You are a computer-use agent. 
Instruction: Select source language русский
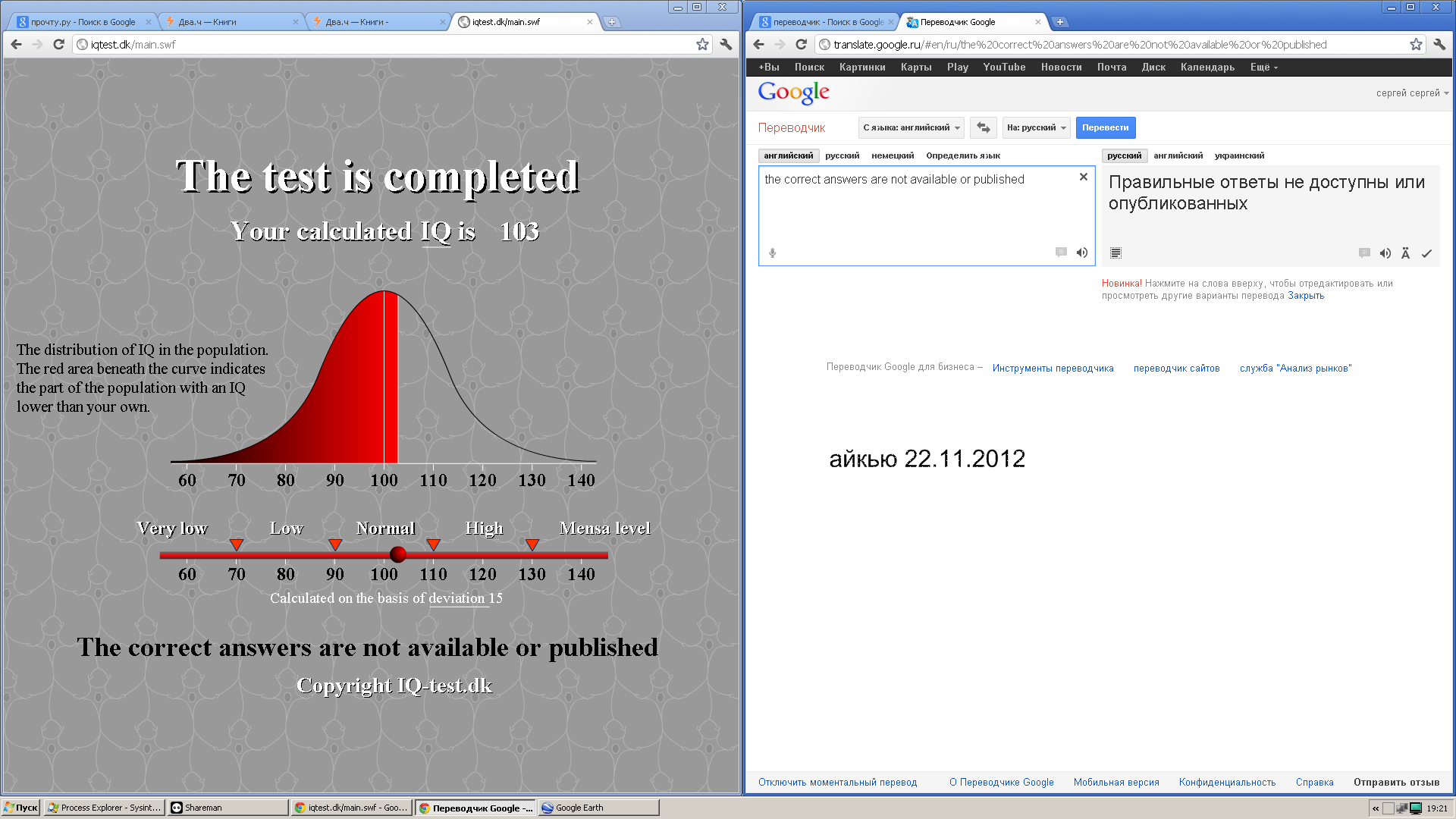point(842,155)
